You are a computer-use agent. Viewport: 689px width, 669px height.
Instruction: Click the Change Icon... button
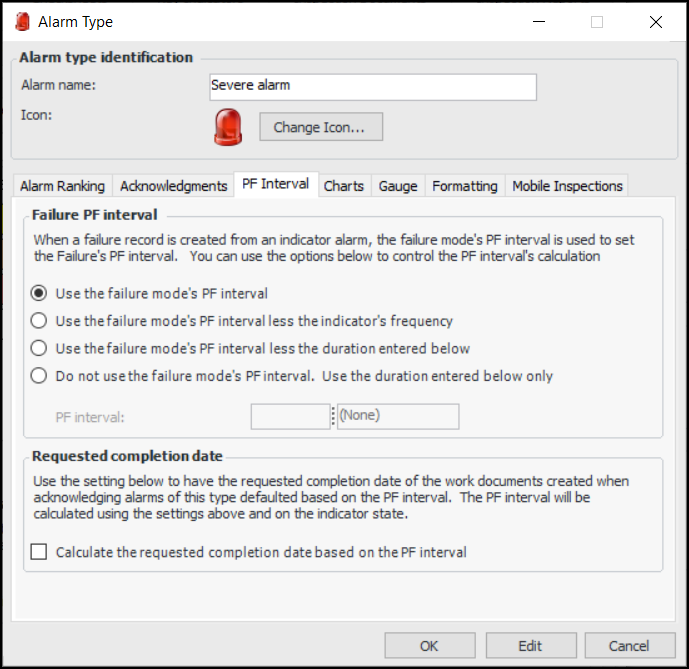[x=320, y=127]
